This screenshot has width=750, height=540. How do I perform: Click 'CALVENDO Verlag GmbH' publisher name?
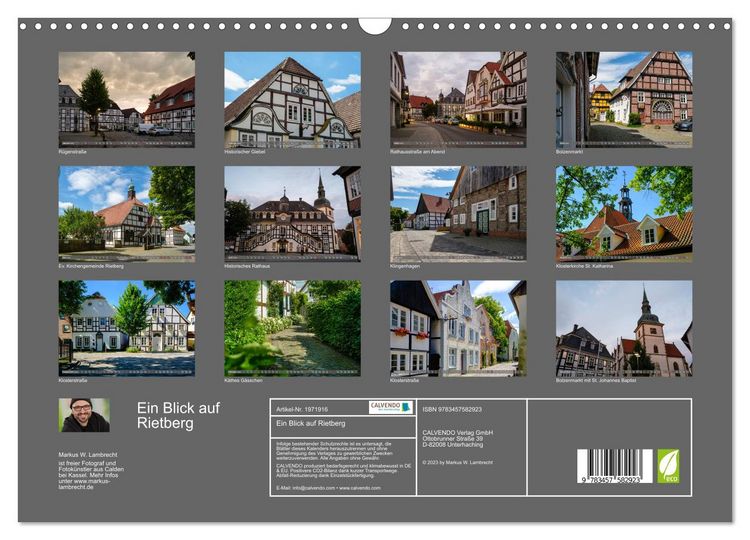pos(457,432)
